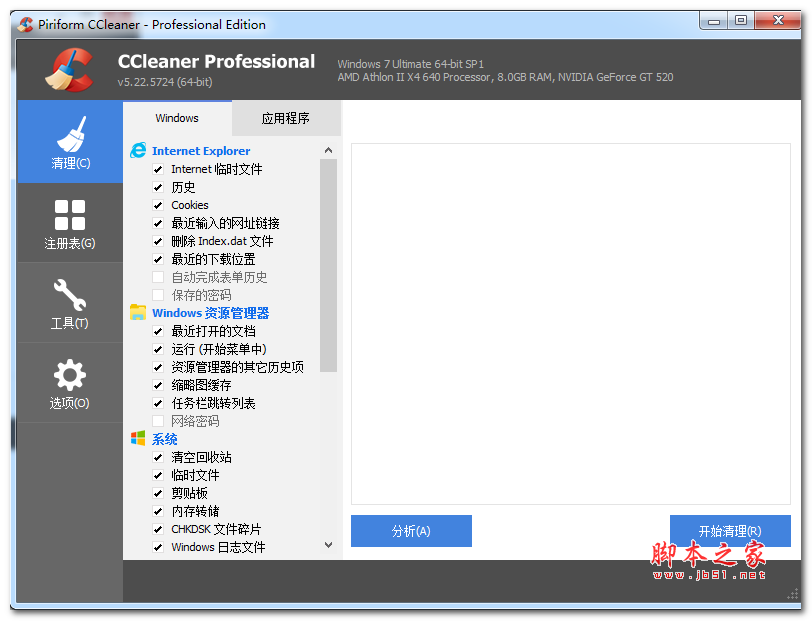Click the Internet Explorer category icon
812x621 pixels.
(x=138, y=151)
